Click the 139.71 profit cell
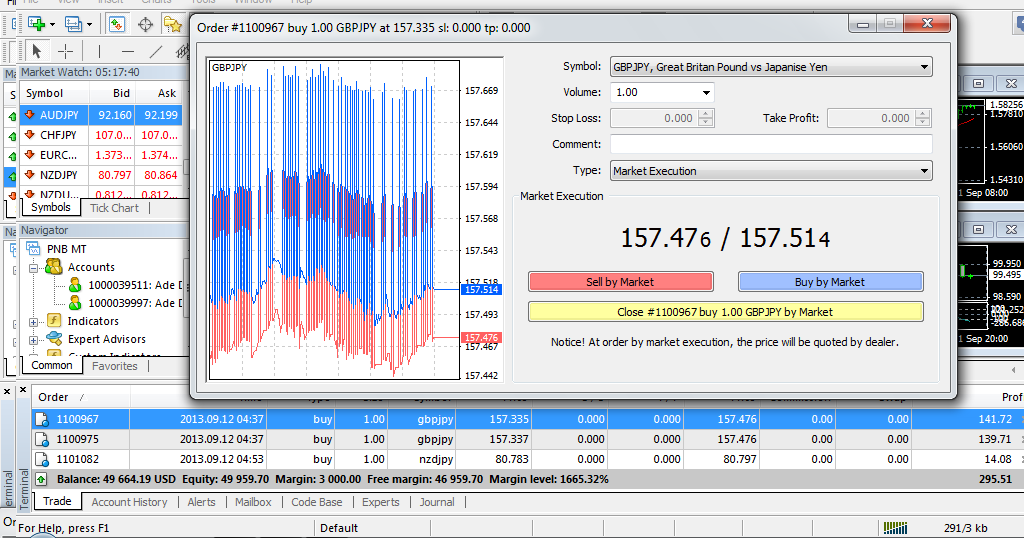Screen dimensions: 1024x538 [995, 439]
